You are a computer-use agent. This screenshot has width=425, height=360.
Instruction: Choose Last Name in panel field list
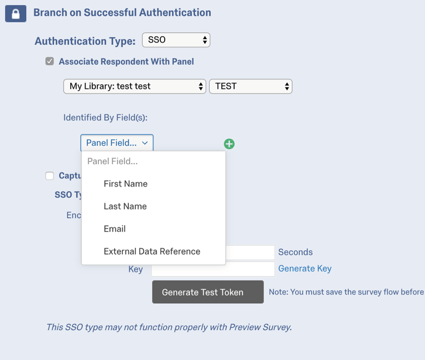point(125,206)
